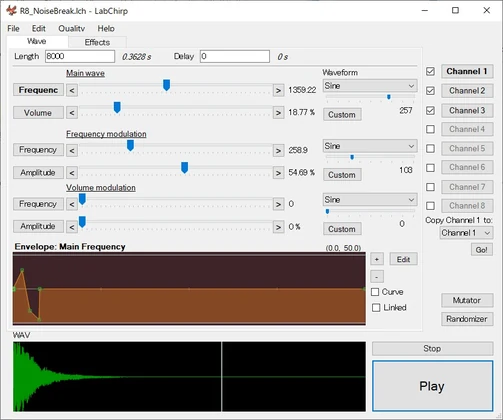Remove envelope point with minus button
Screen dimensions: 503x420
click(377, 277)
